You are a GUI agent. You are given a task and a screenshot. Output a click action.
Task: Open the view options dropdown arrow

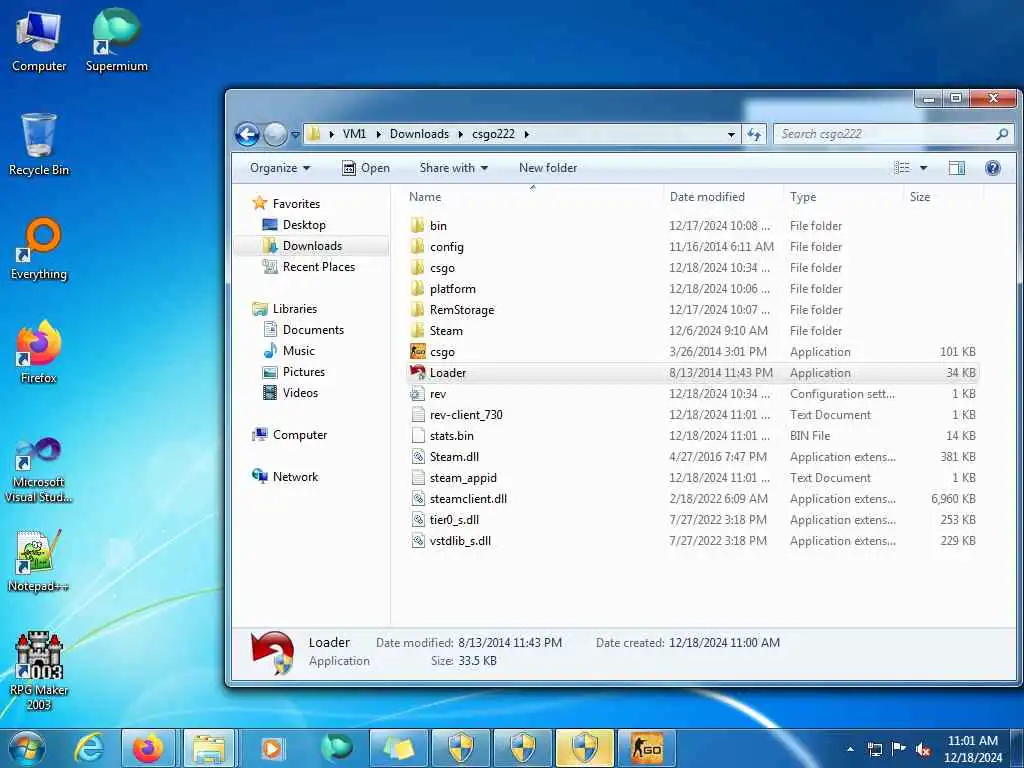click(x=923, y=168)
